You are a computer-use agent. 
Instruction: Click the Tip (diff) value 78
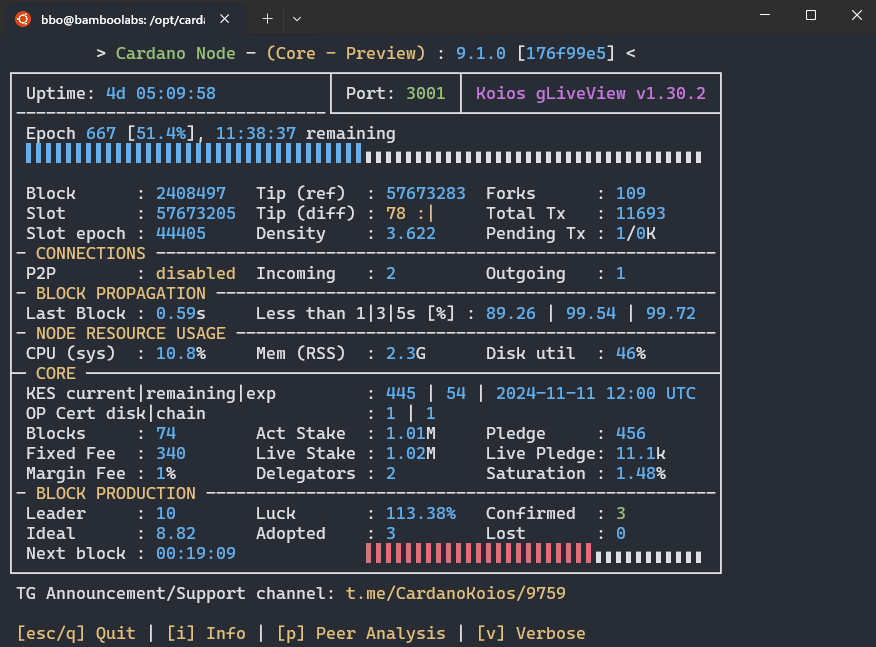[x=396, y=213]
